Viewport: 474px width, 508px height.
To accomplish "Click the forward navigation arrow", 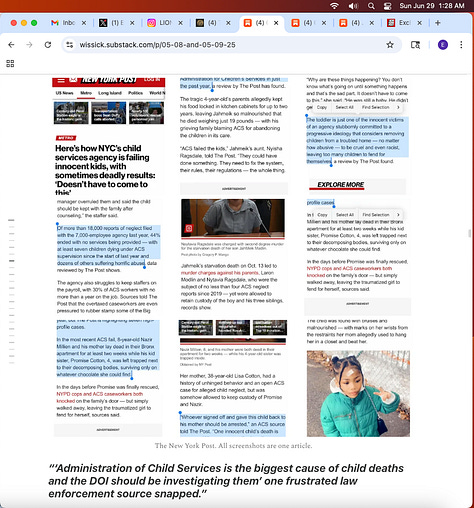I will [x=29, y=45].
